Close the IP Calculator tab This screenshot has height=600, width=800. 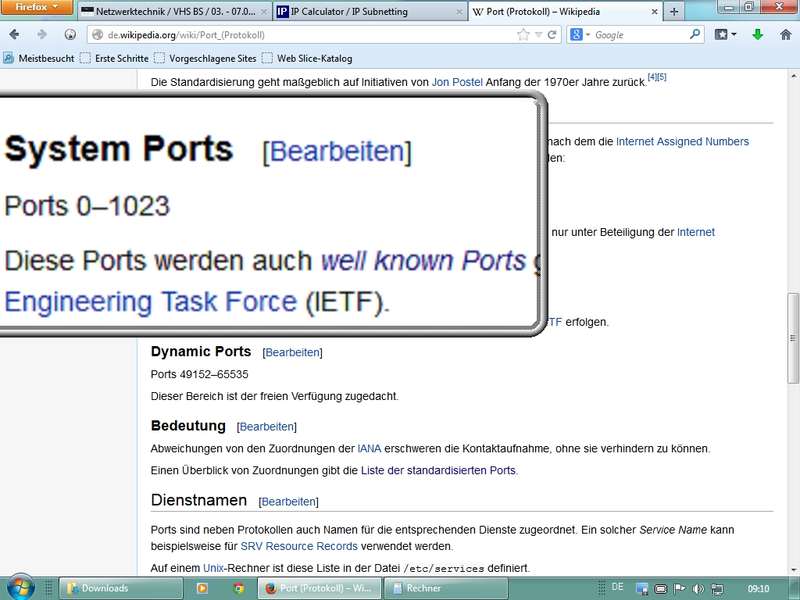click(459, 11)
